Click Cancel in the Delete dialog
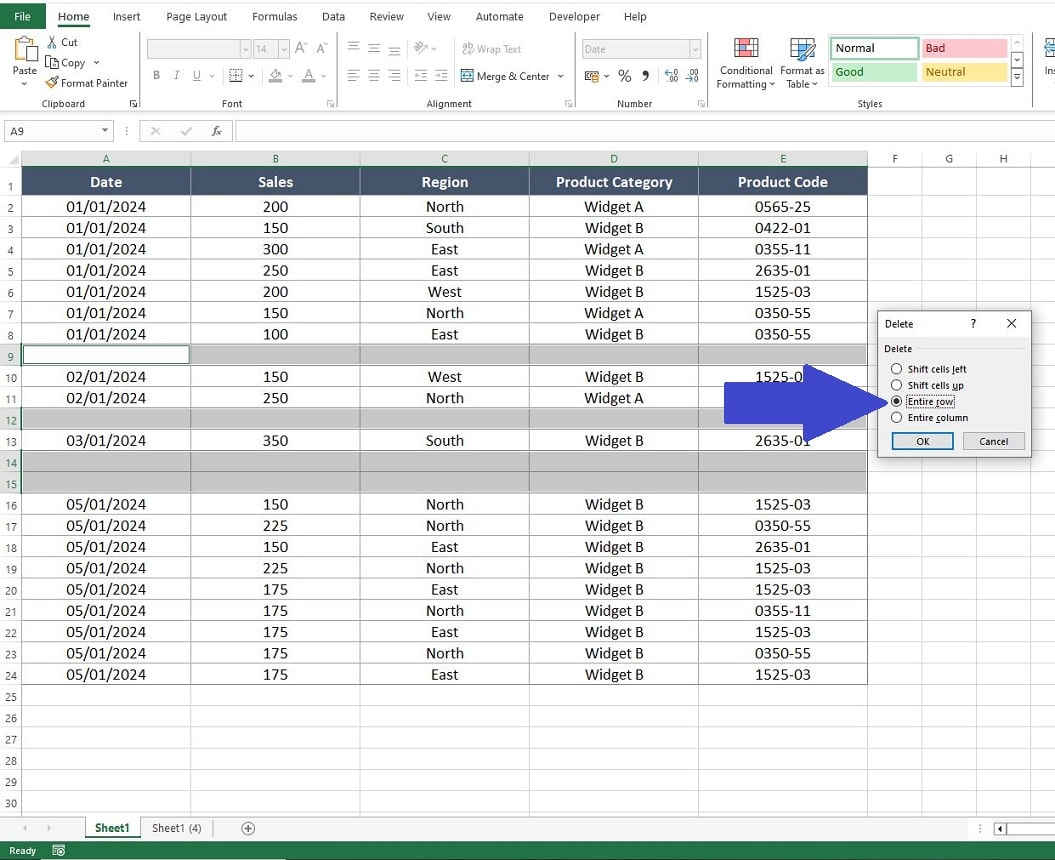The height and width of the screenshot is (860, 1055). 993,441
